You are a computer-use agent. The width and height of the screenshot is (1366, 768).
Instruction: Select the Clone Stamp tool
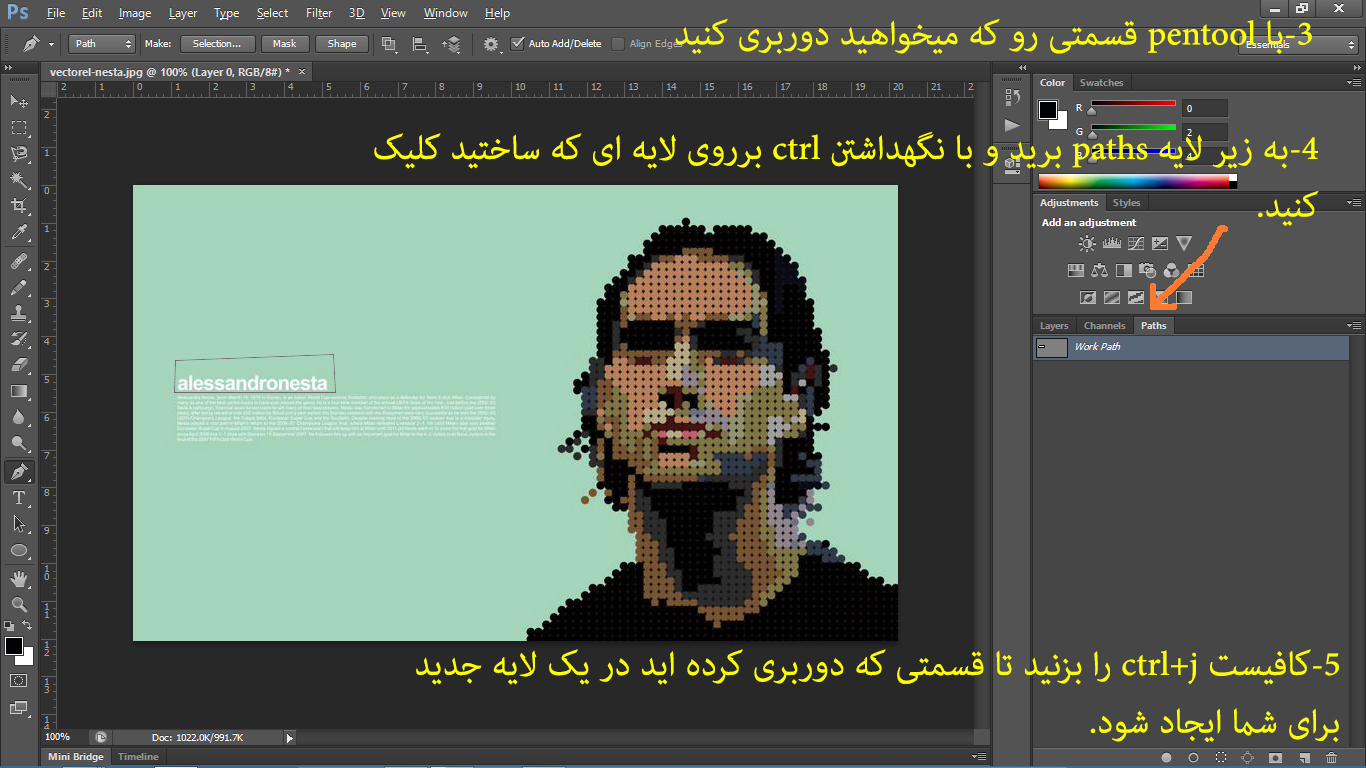pos(19,314)
